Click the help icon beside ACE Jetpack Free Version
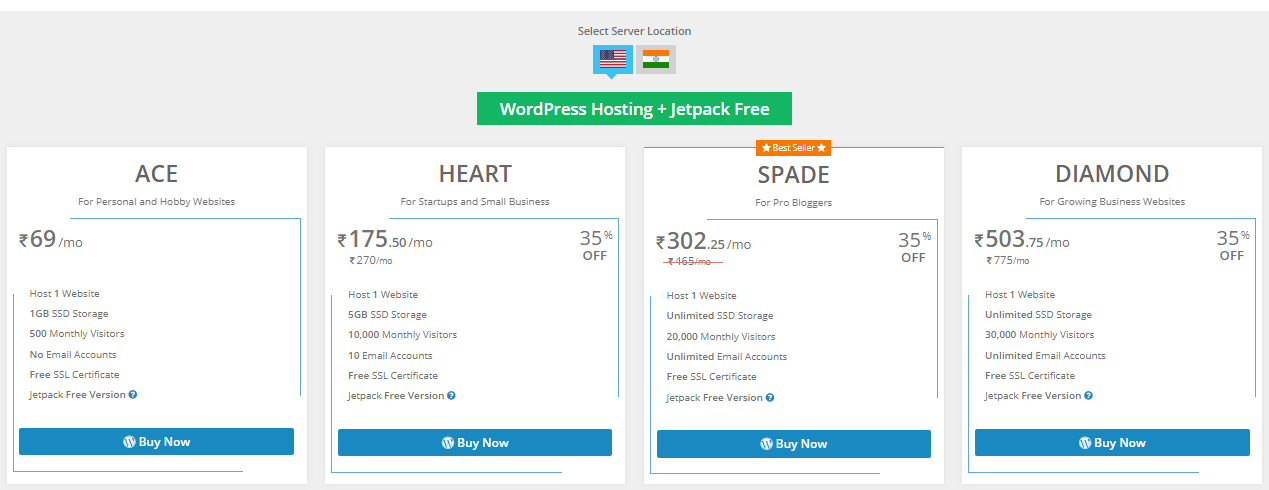 [x=133, y=395]
